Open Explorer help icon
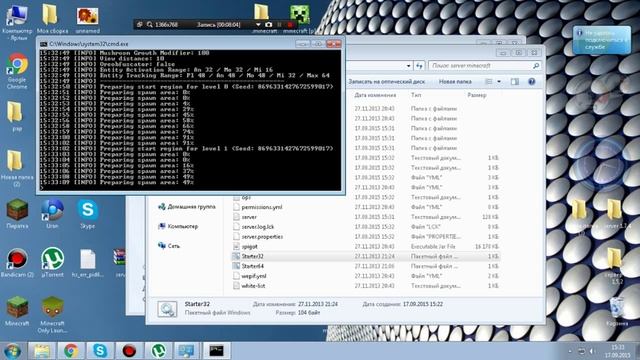This screenshot has height=360, width=640. point(531,82)
